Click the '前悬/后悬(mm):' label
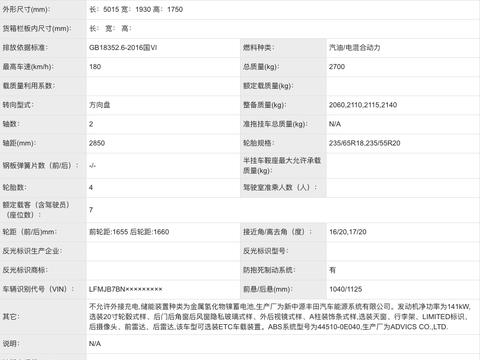Screen dimensions: 480x360 pos(268,289)
